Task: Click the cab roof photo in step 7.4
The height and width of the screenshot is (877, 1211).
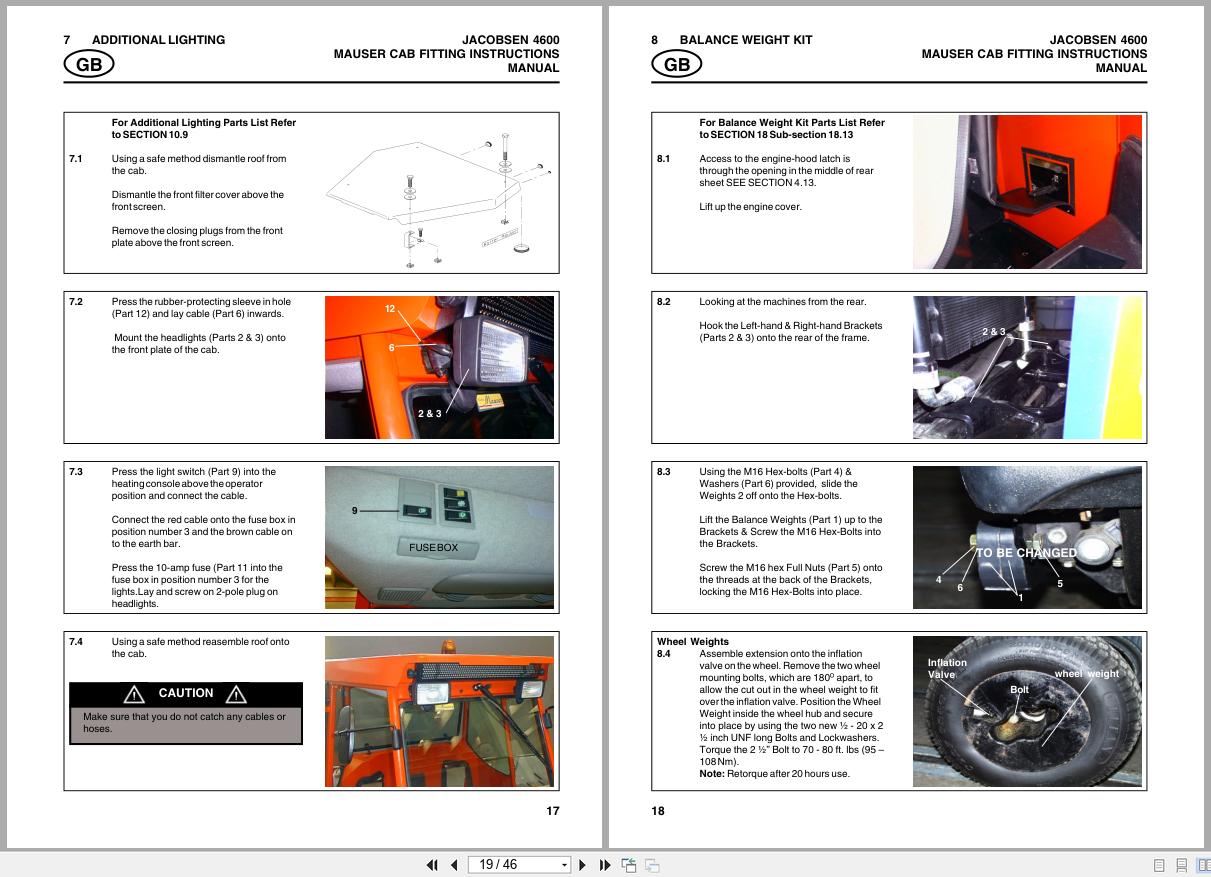Action: coord(439,711)
